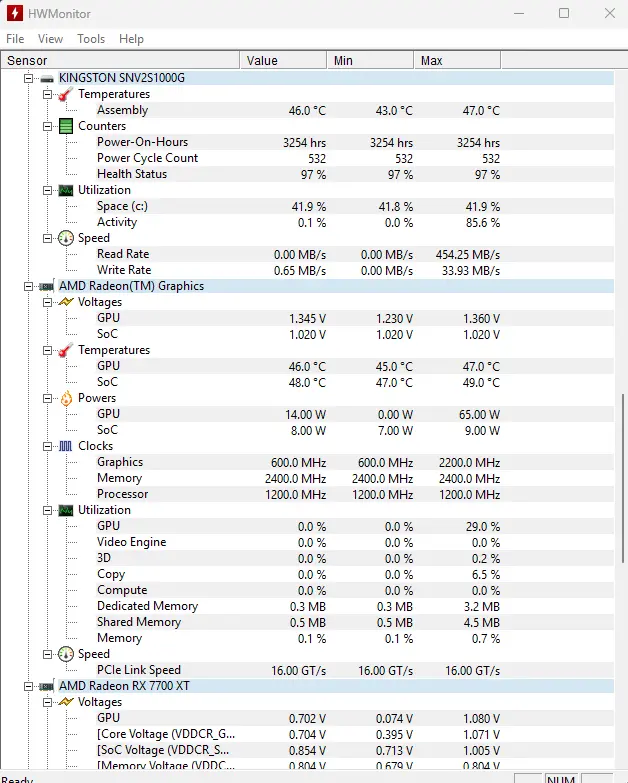
Task: Click the Kingston drive icon
Action: tap(47, 78)
